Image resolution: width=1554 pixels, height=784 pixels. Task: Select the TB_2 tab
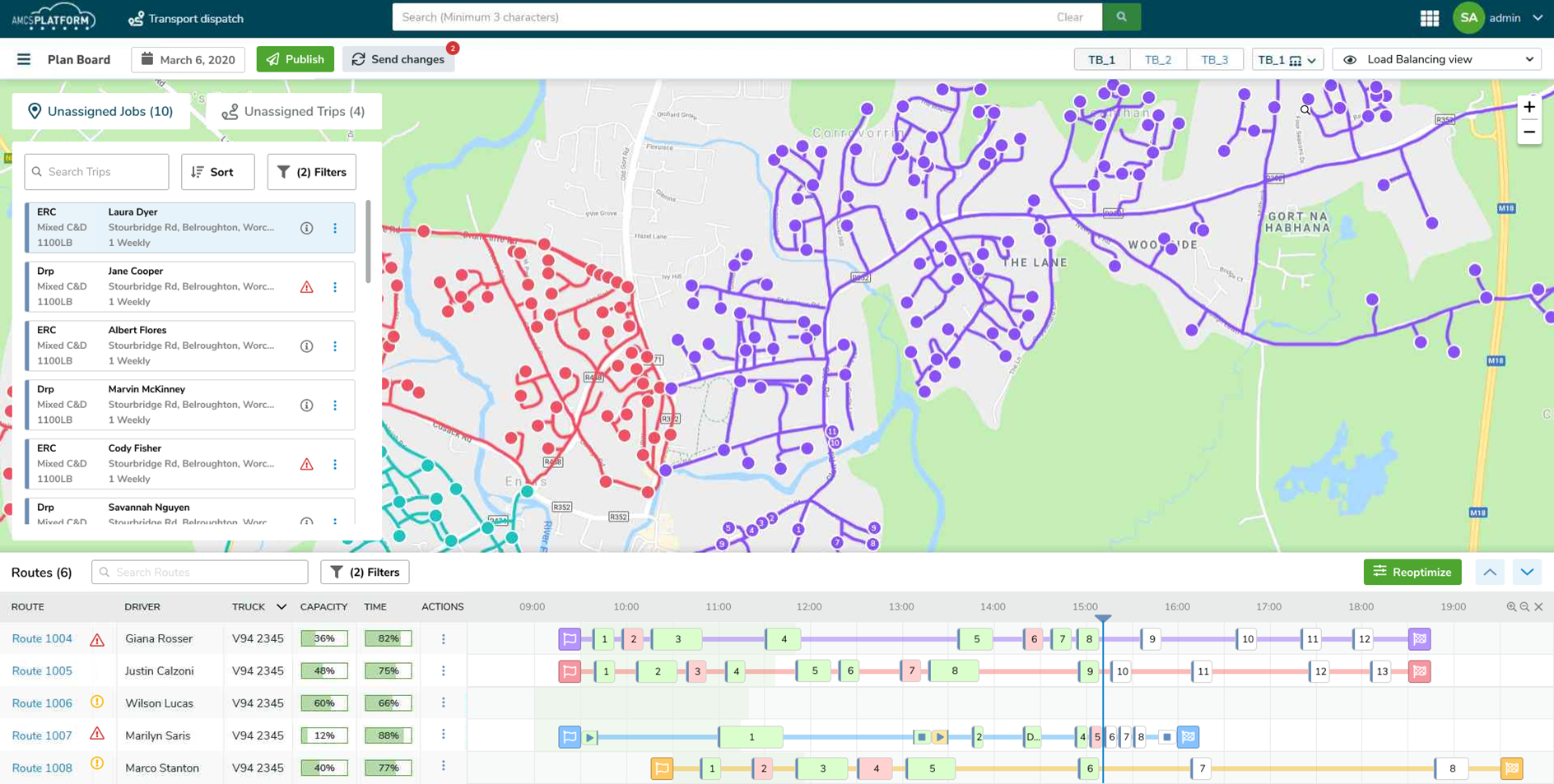pyautogui.click(x=1158, y=58)
